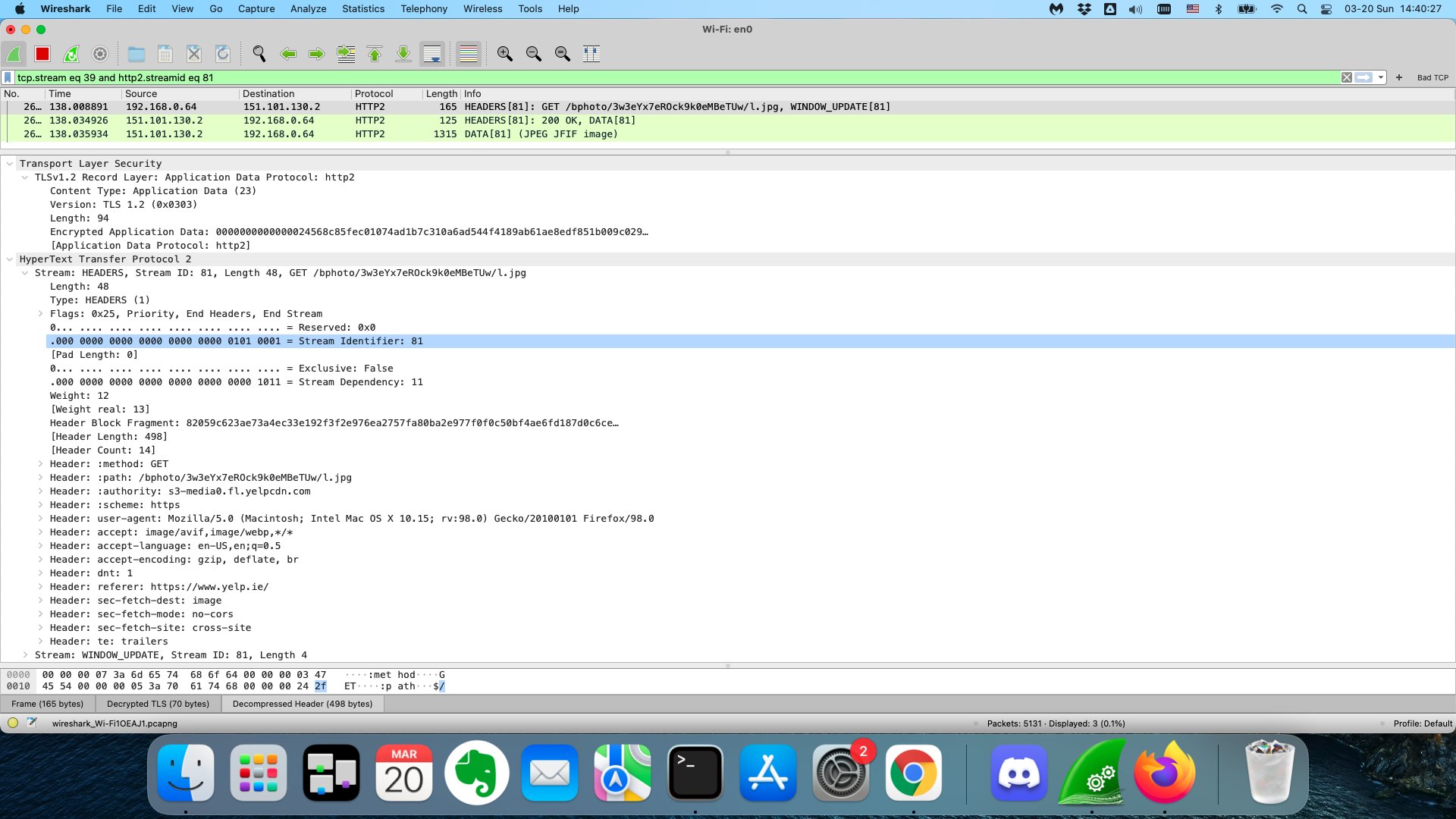Open the Telephony menu
The width and height of the screenshot is (1456, 819).
[424, 9]
